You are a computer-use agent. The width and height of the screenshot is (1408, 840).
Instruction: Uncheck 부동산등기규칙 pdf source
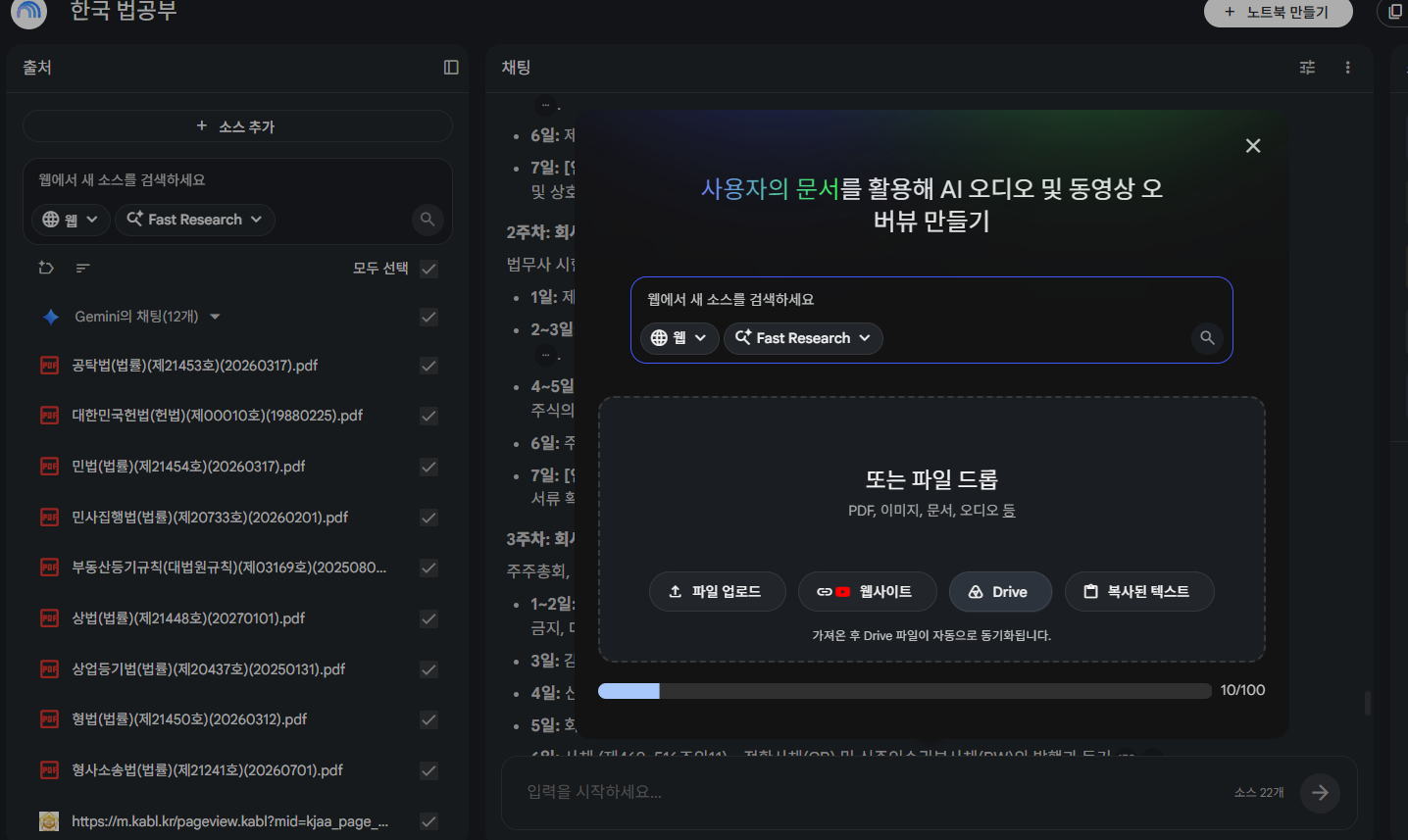pyautogui.click(x=428, y=568)
